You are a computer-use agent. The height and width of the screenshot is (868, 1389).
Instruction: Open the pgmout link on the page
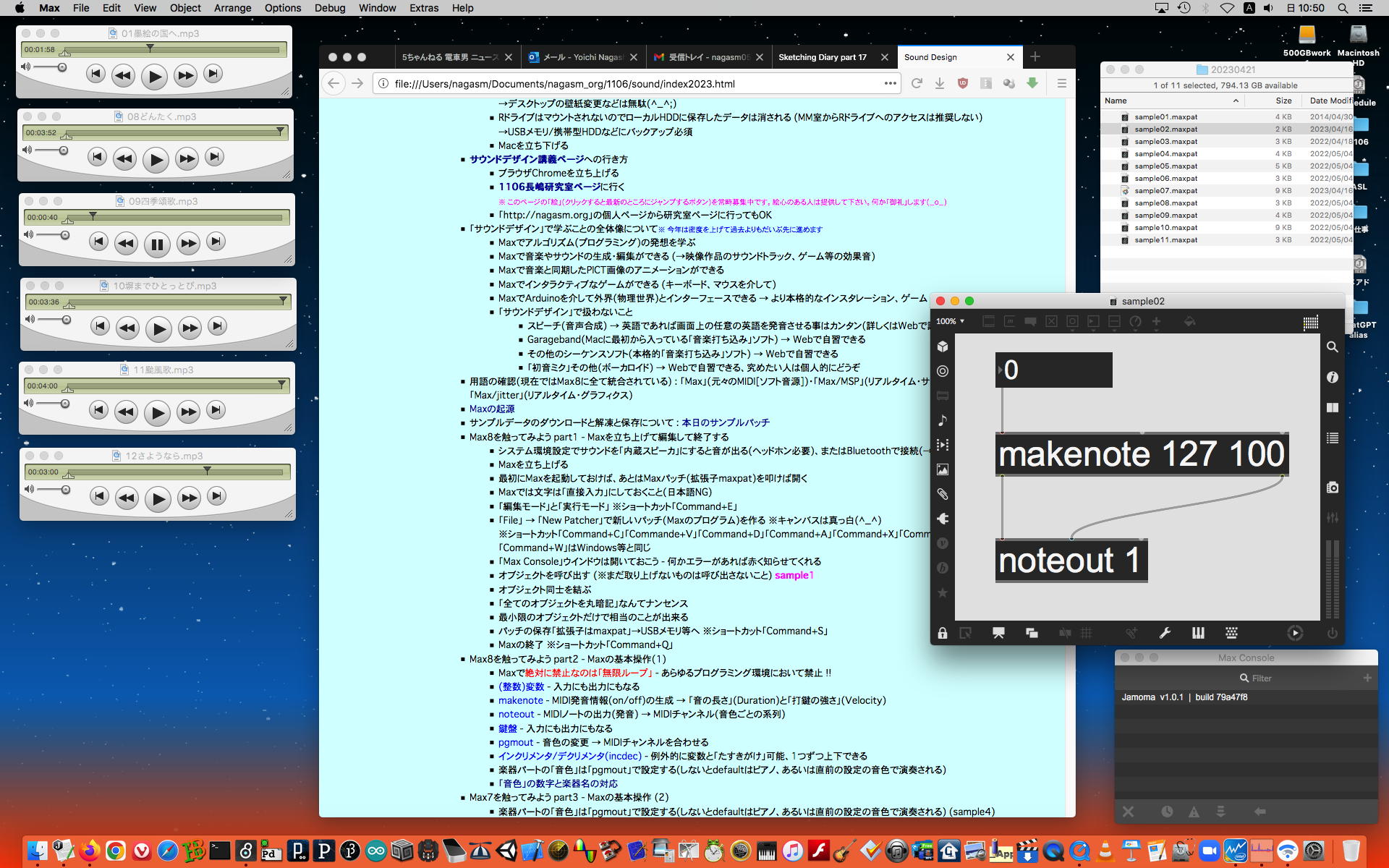click(x=515, y=742)
